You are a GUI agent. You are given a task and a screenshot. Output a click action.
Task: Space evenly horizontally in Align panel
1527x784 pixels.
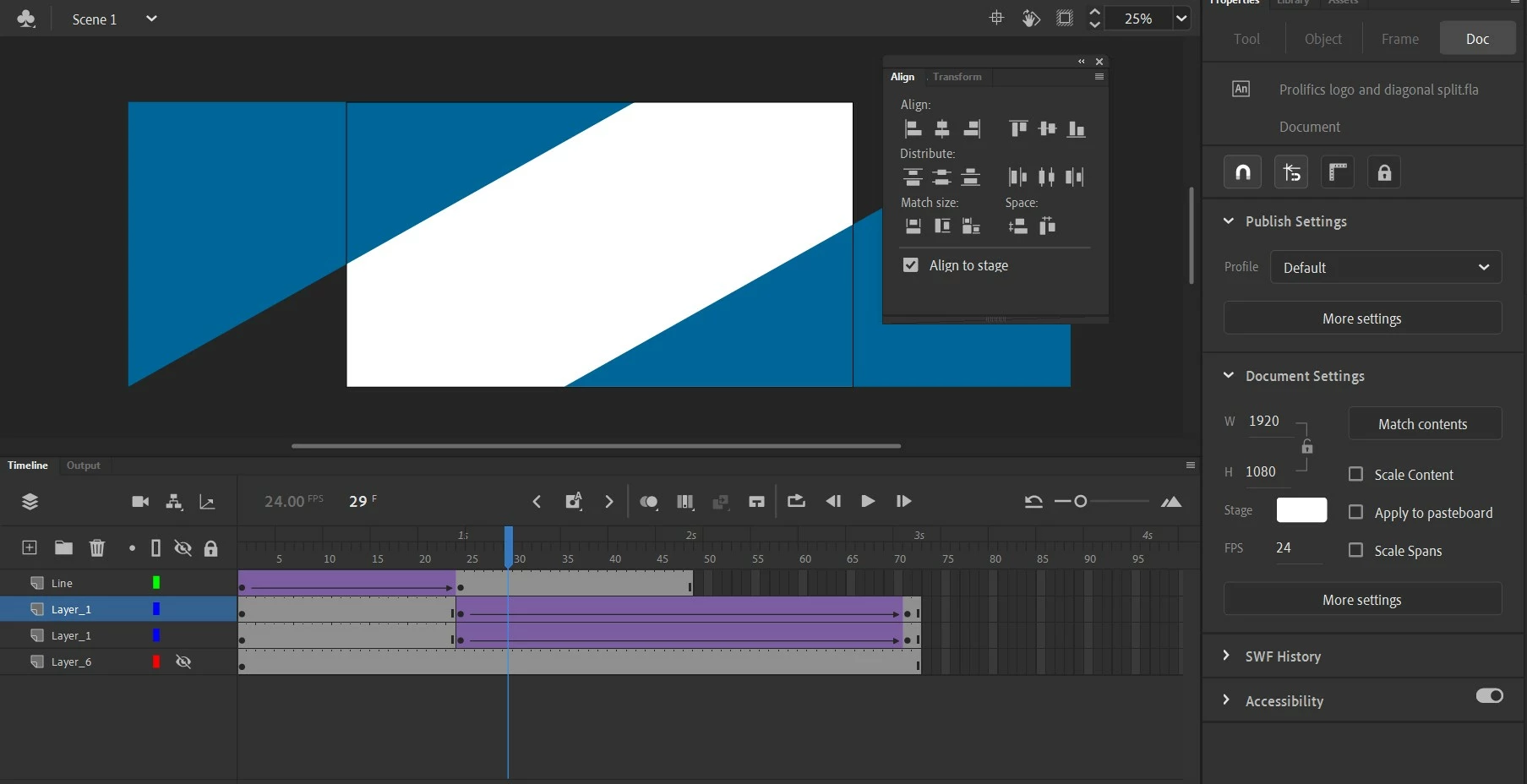(x=1047, y=226)
